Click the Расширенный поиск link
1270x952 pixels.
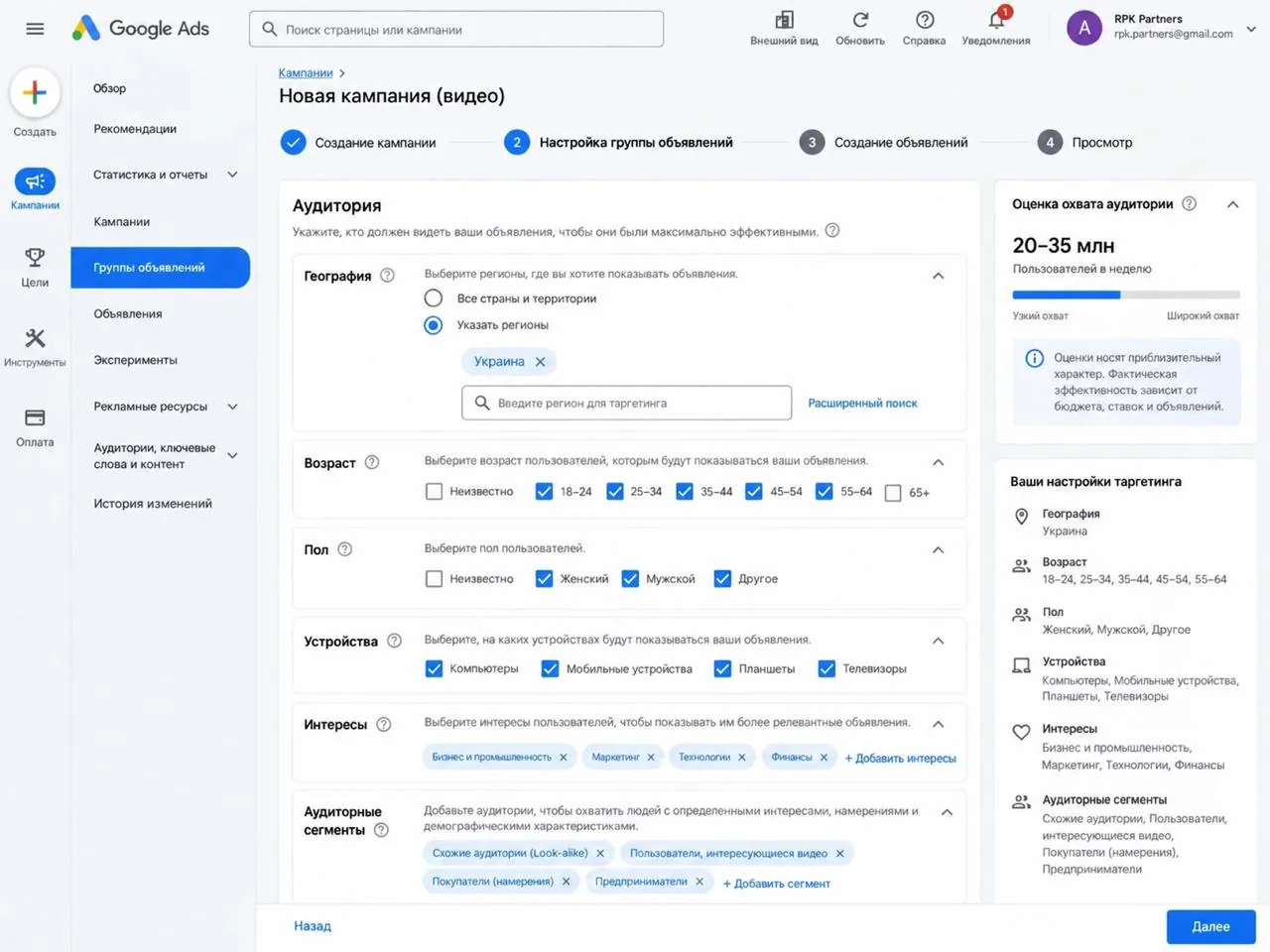[862, 403]
